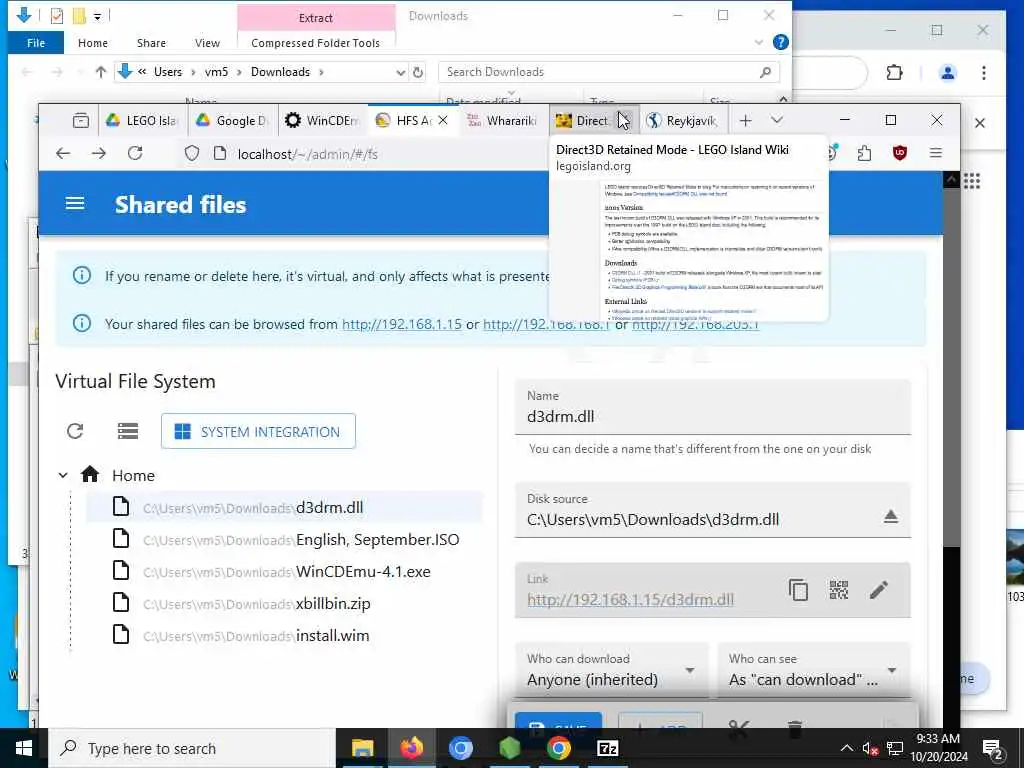Select English, September.ISO in the tree

click(284, 539)
